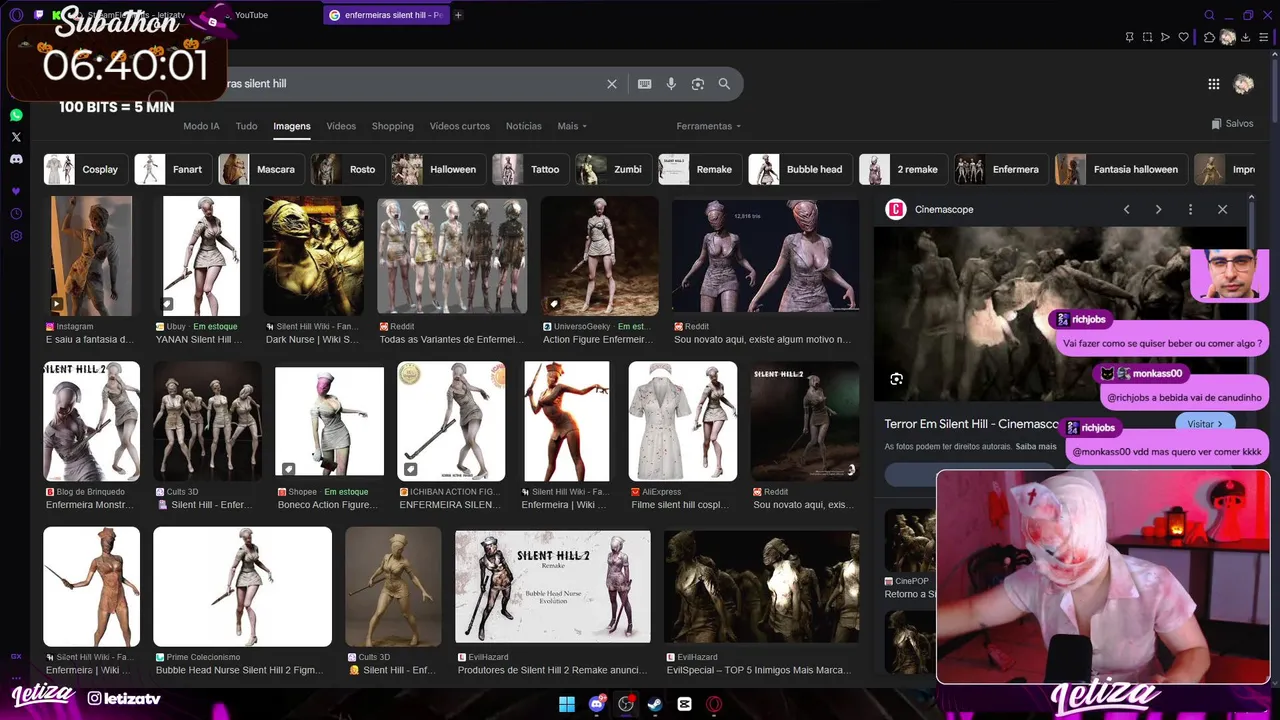This screenshot has width=1280, height=720.
Task: Open Opera GX from the taskbar
Action: tap(714, 704)
